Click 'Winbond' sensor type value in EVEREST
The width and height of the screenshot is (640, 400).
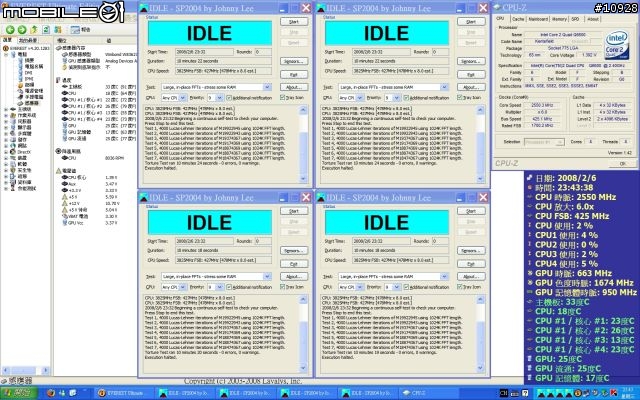tap(120, 54)
